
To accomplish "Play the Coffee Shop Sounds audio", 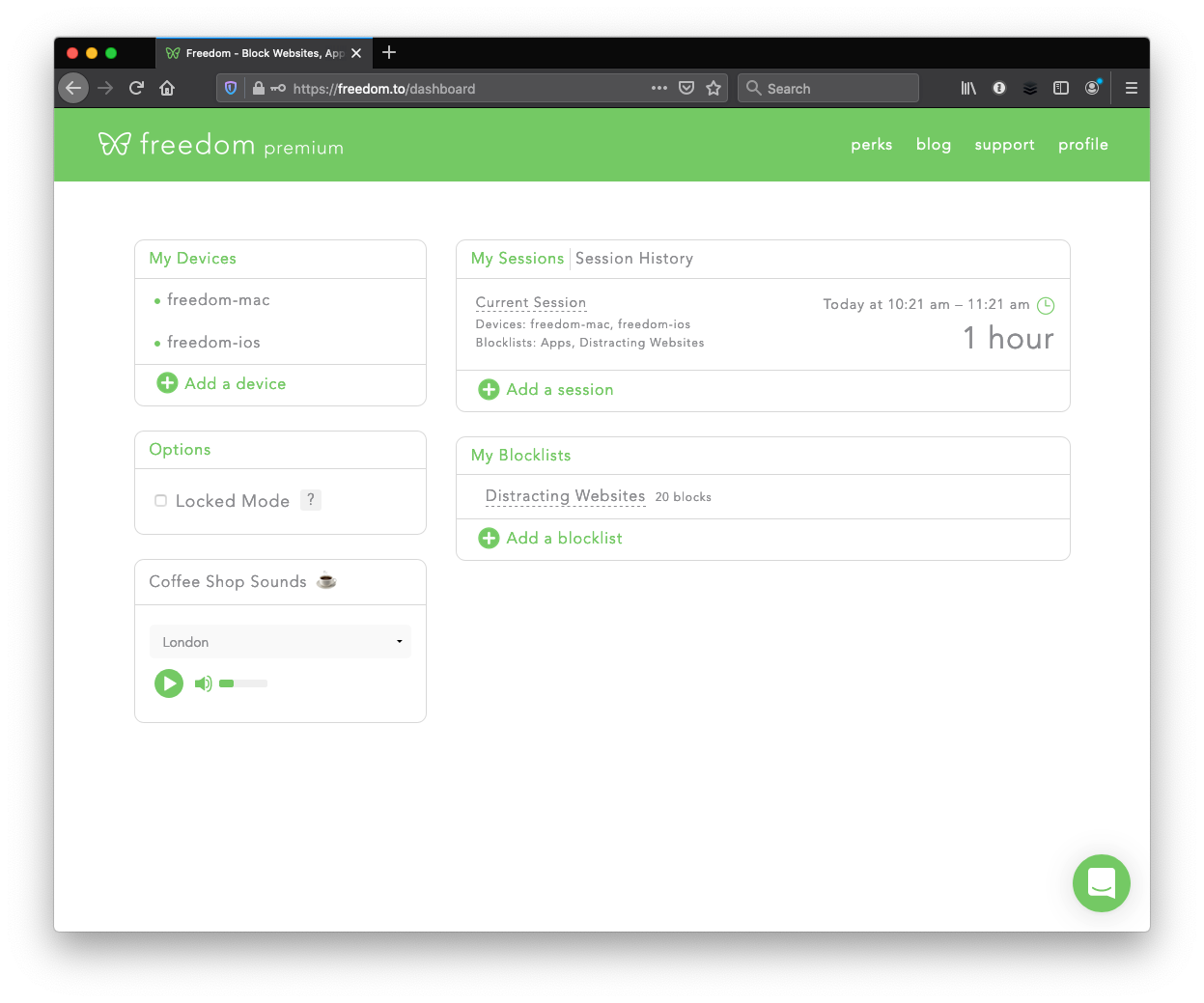I will (x=169, y=683).
